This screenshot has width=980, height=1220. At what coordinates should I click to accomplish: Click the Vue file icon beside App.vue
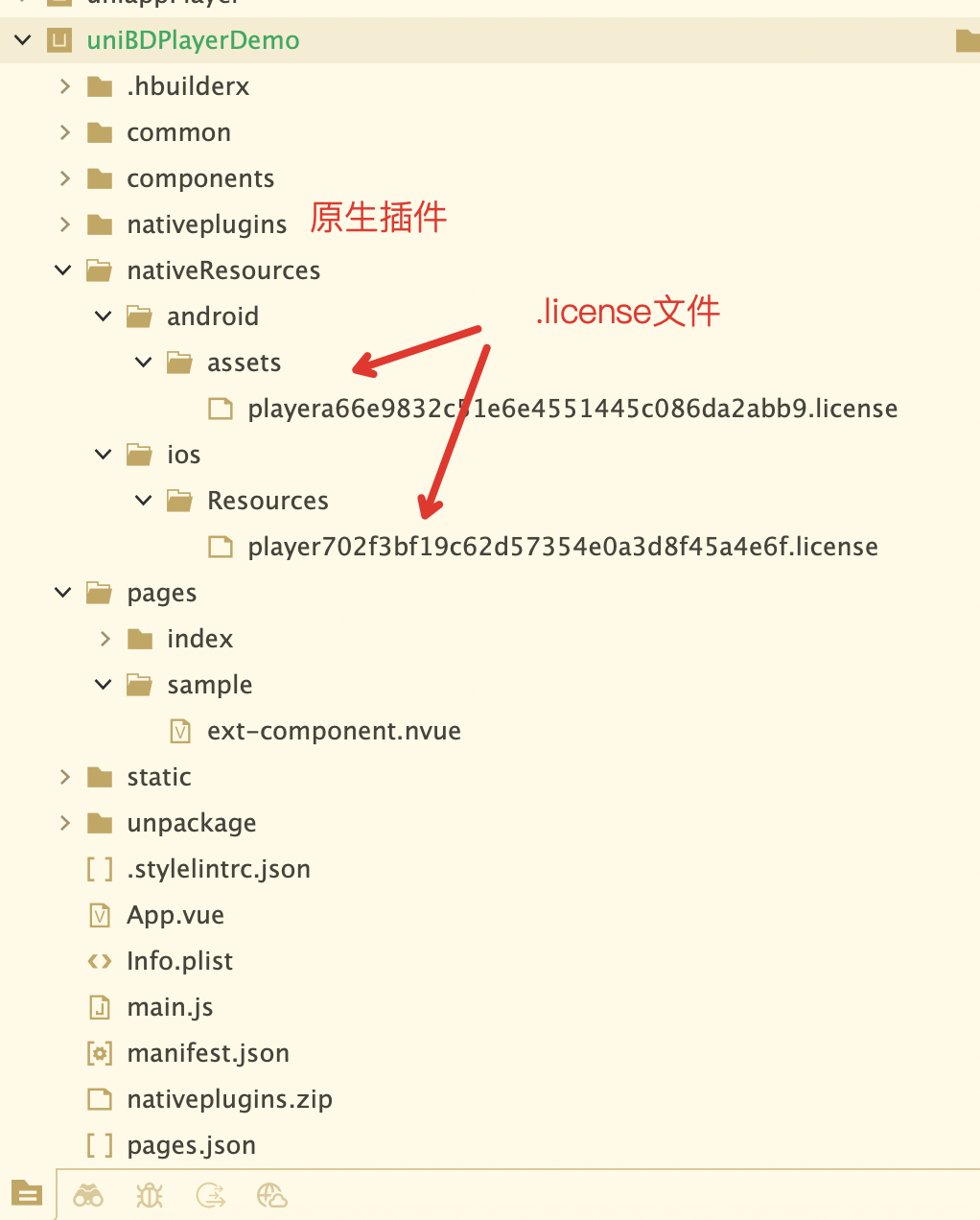(100, 915)
